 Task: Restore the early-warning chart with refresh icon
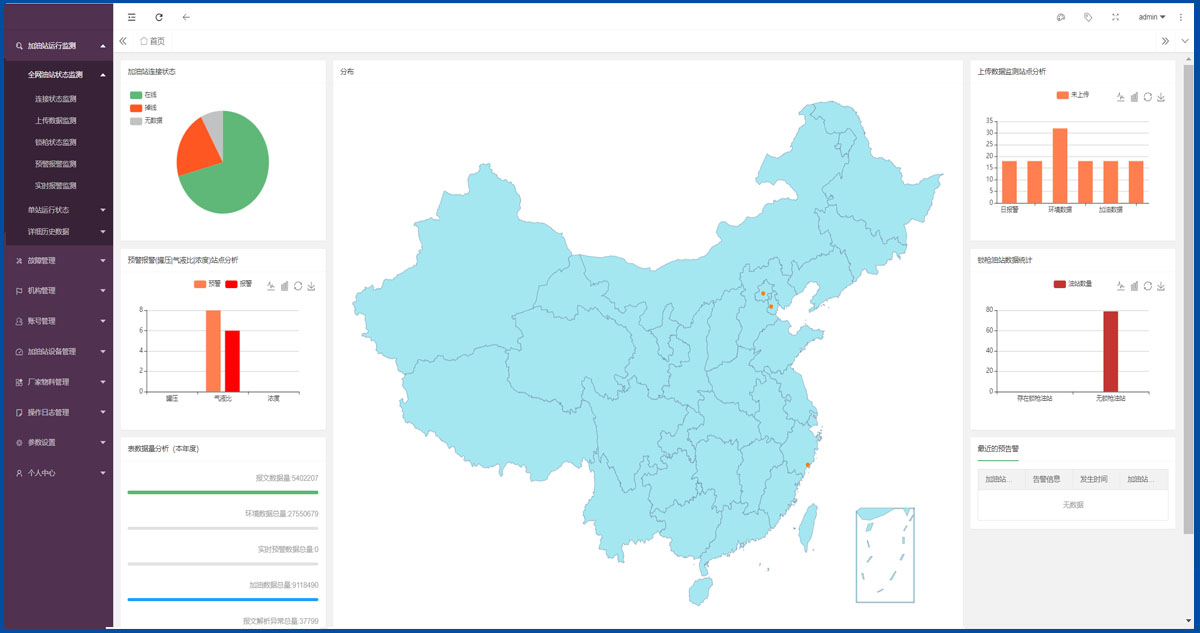click(298, 286)
